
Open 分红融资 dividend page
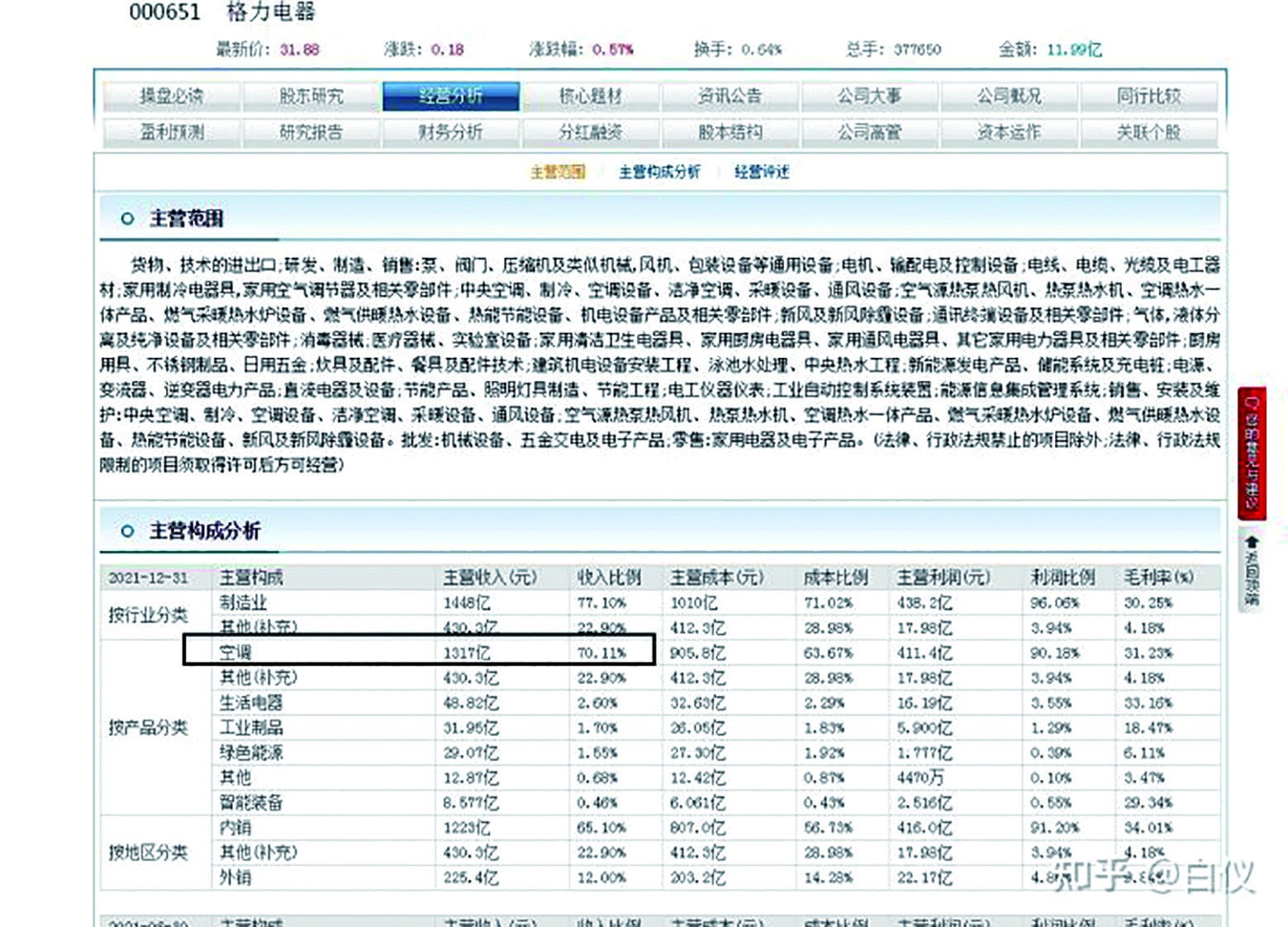pyautogui.click(x=590, y=131)
